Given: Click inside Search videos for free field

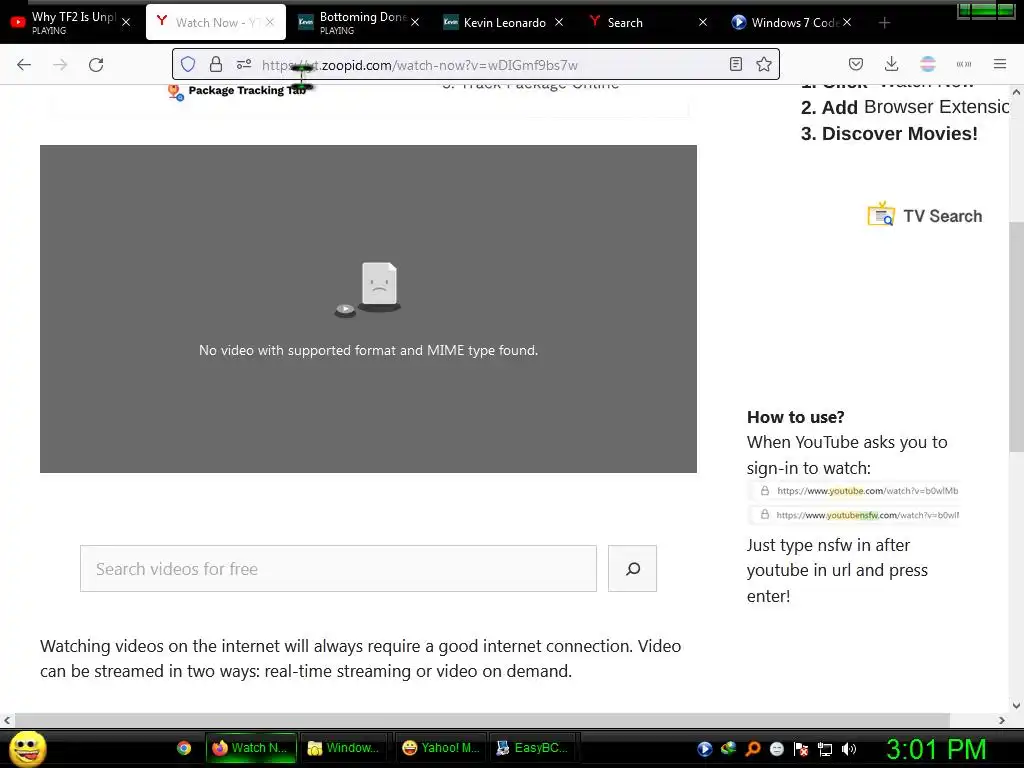Looking at the screenshot, I should 338,569.
